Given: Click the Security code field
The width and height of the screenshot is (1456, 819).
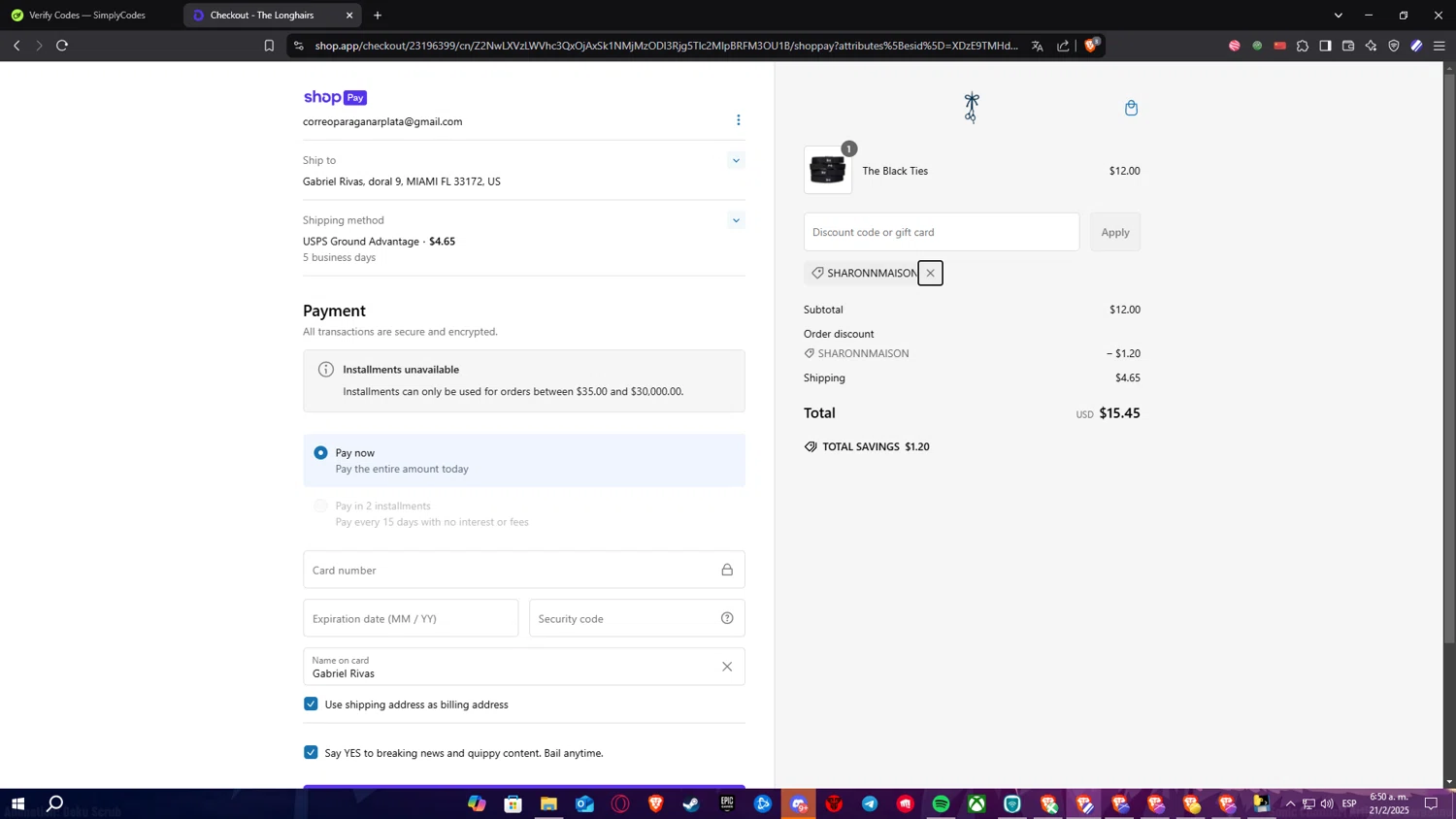Looking at the screenshot, I should click(x=637, y=618).
